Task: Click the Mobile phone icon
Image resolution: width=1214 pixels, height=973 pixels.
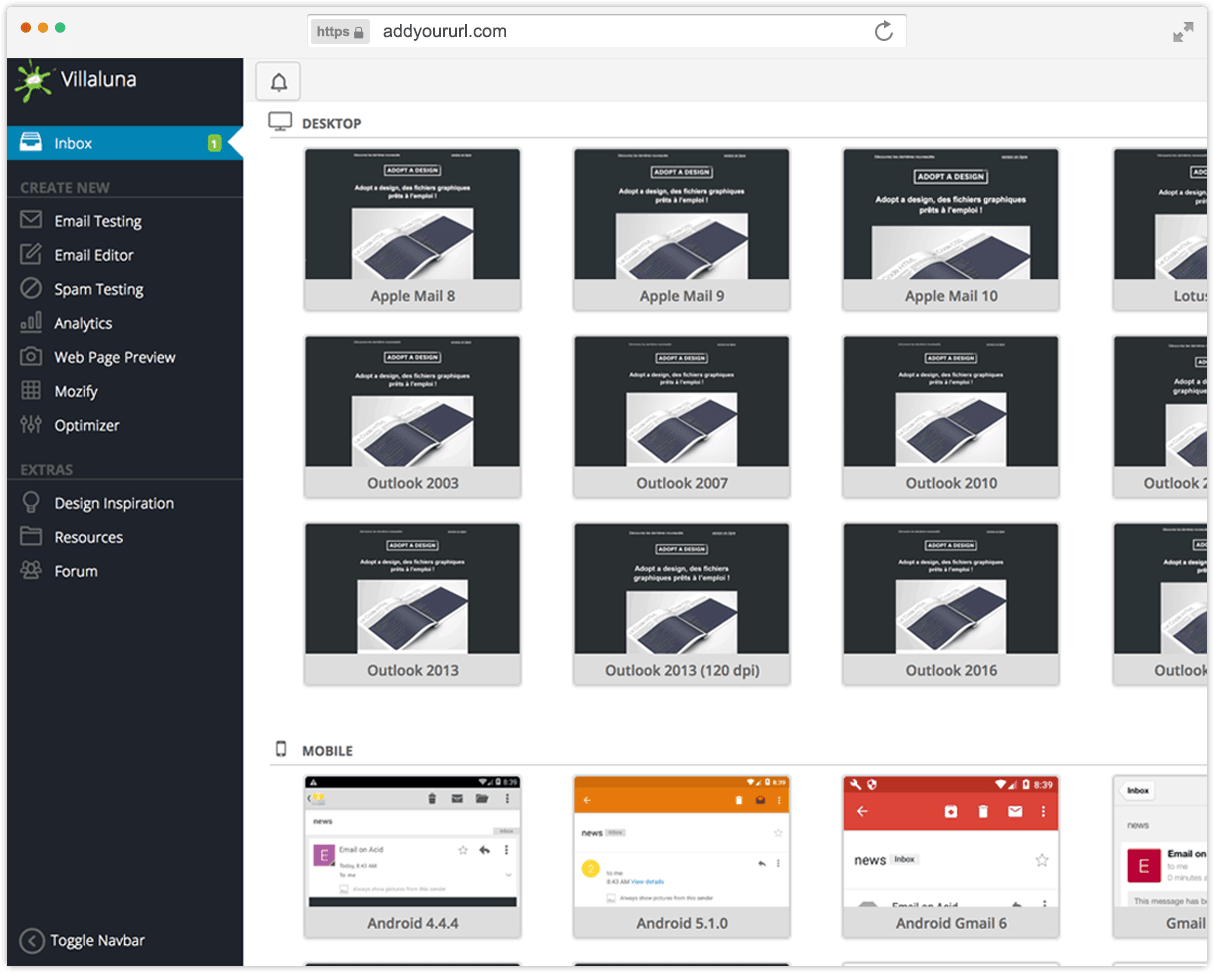Action: [x=281, y=749]
